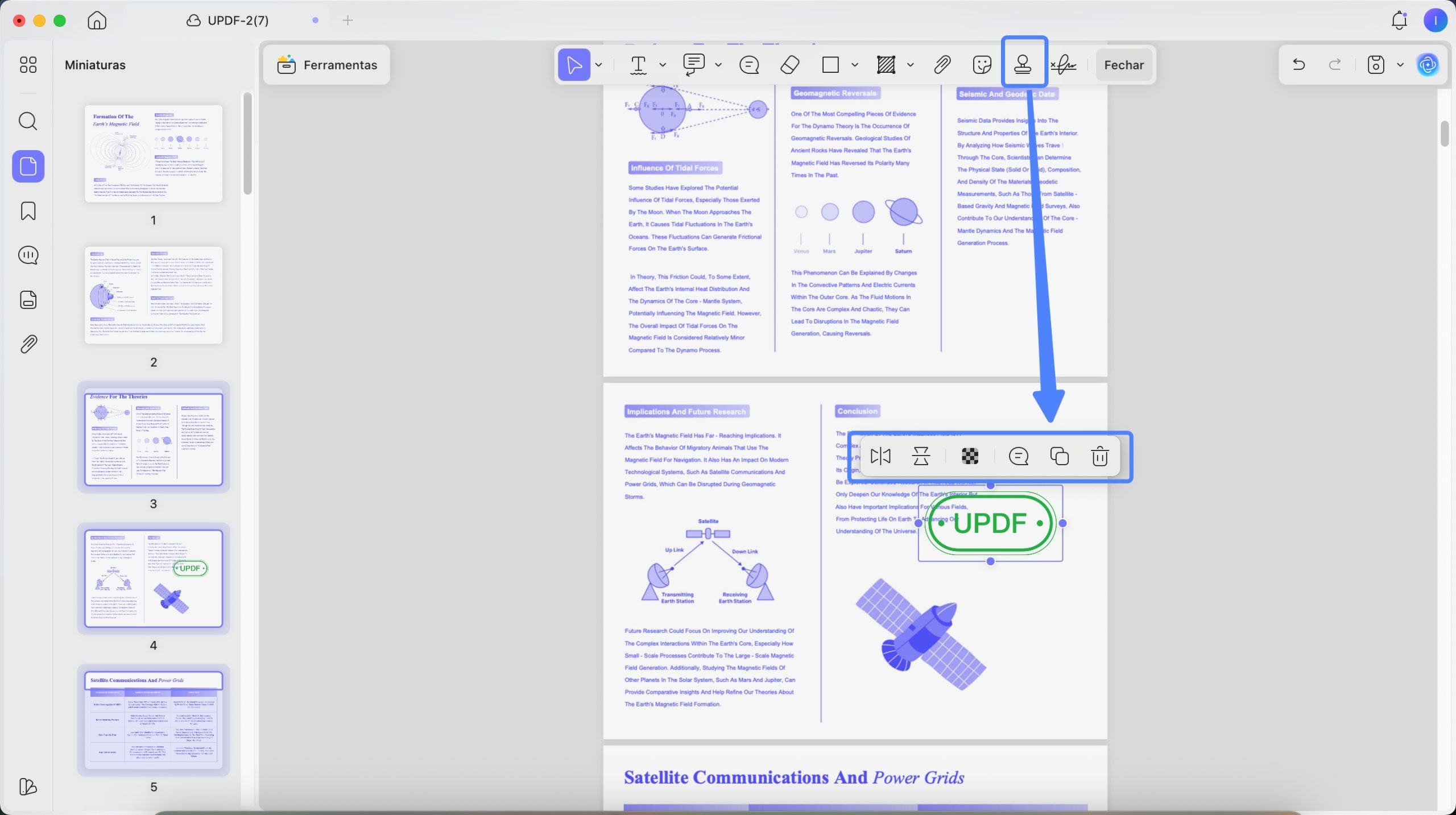
Task: Select the text annotation tool
Action: point(639,65)
